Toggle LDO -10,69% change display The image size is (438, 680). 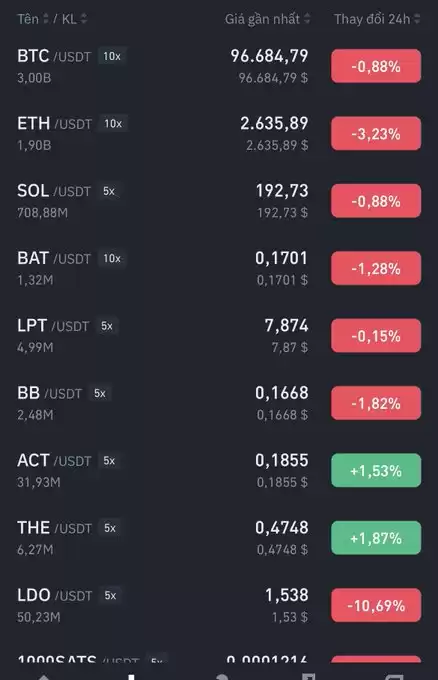(376, 605)
